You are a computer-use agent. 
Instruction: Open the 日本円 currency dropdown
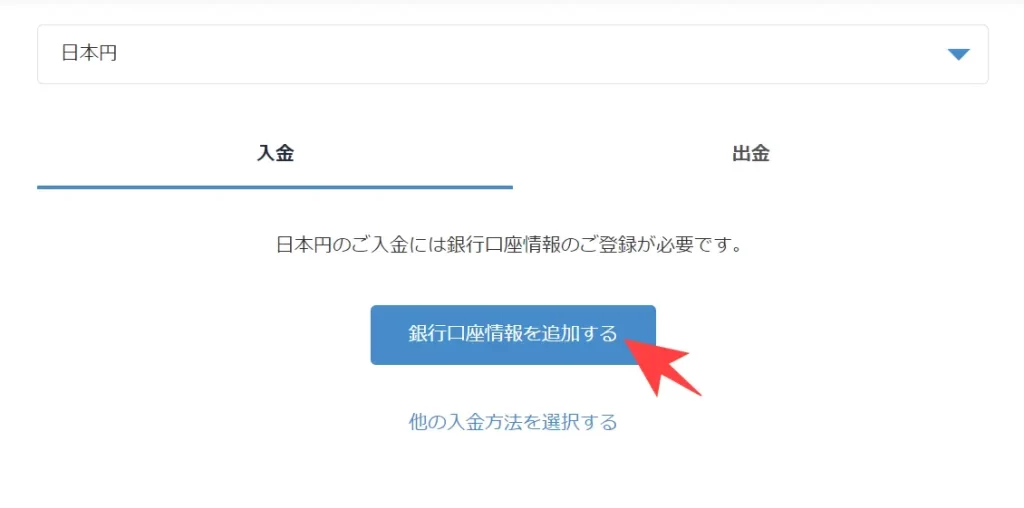[513, 54]
